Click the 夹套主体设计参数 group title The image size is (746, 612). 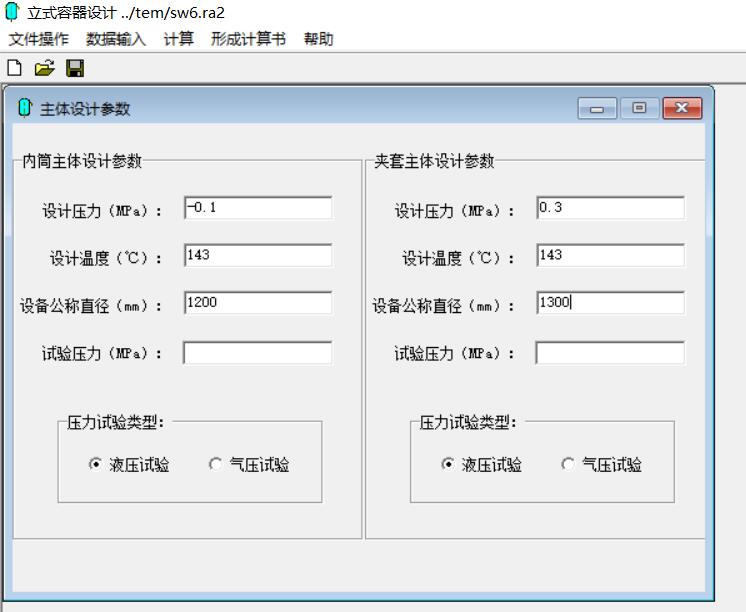tap(434, 161)
